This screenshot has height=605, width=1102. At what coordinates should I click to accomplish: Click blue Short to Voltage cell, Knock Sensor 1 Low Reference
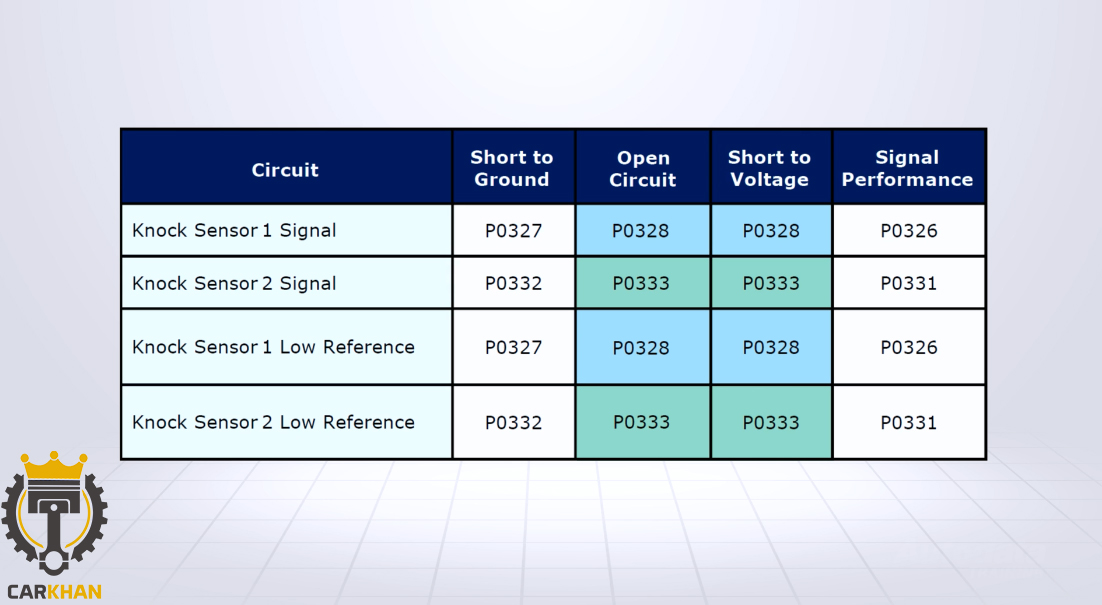(x=771, y=347)
